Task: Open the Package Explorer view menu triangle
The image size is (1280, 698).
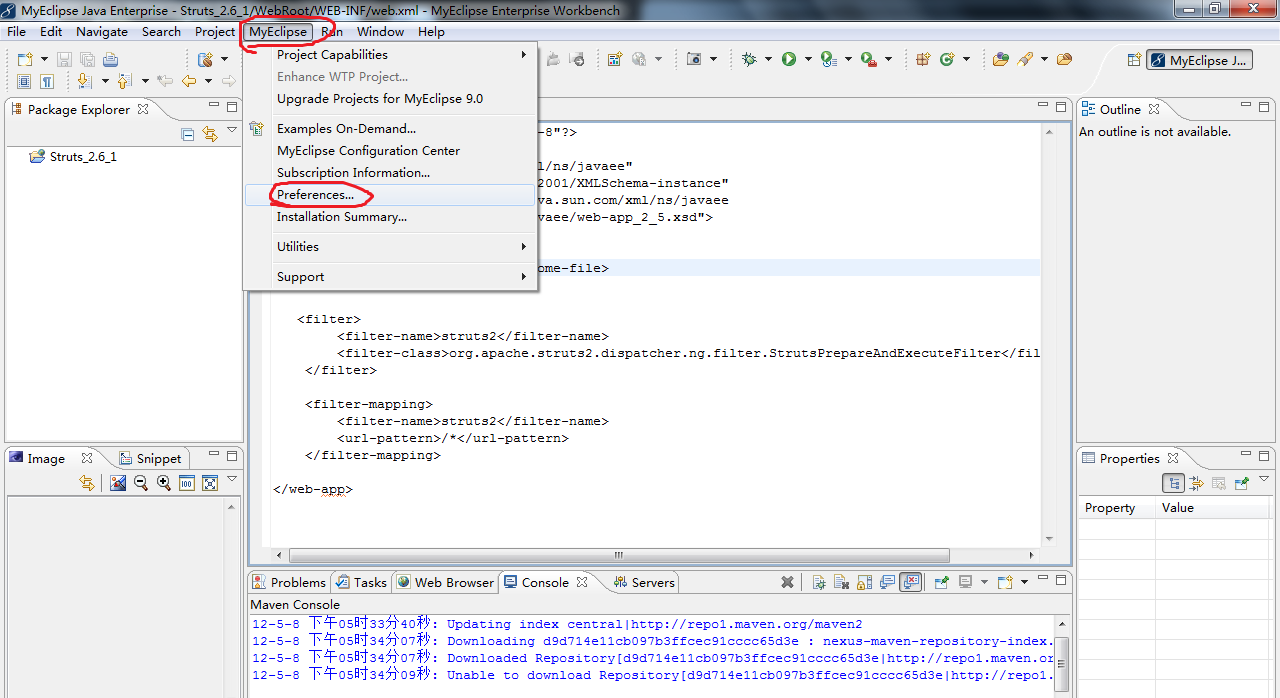Action: 232,130
